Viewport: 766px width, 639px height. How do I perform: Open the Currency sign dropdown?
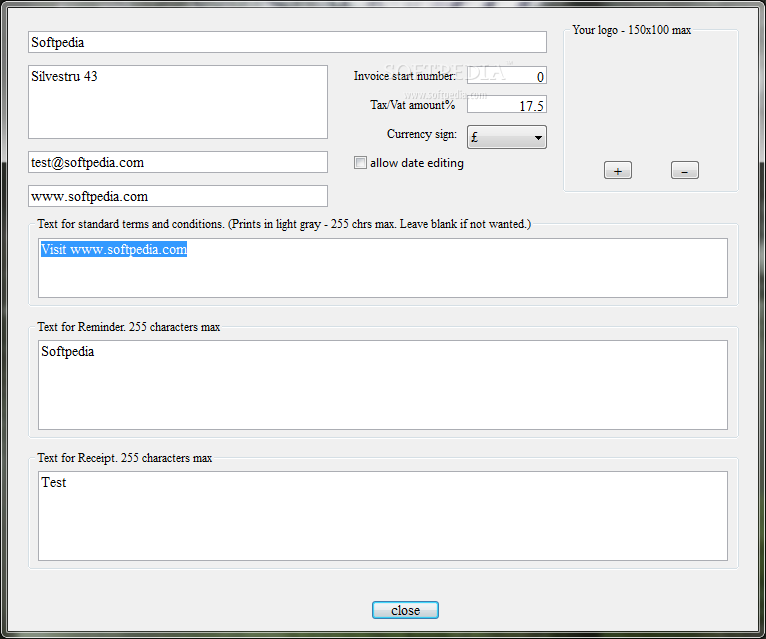pos(507,137)
